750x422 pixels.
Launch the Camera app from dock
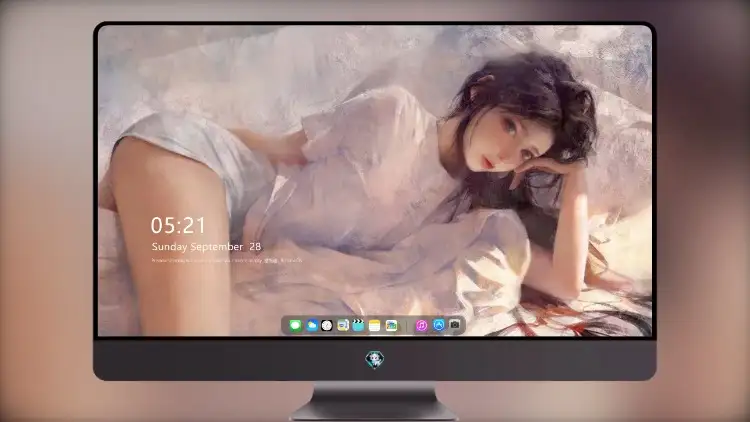(x=455, y=325)
